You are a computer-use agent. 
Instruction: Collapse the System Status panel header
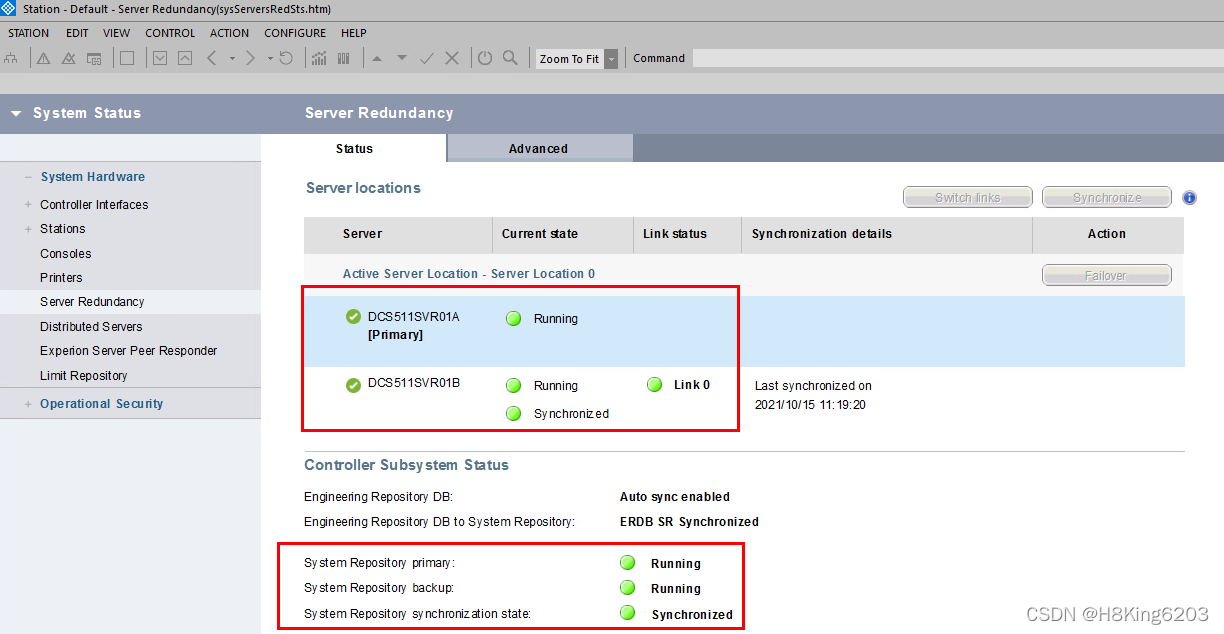[x=16, y=114]
